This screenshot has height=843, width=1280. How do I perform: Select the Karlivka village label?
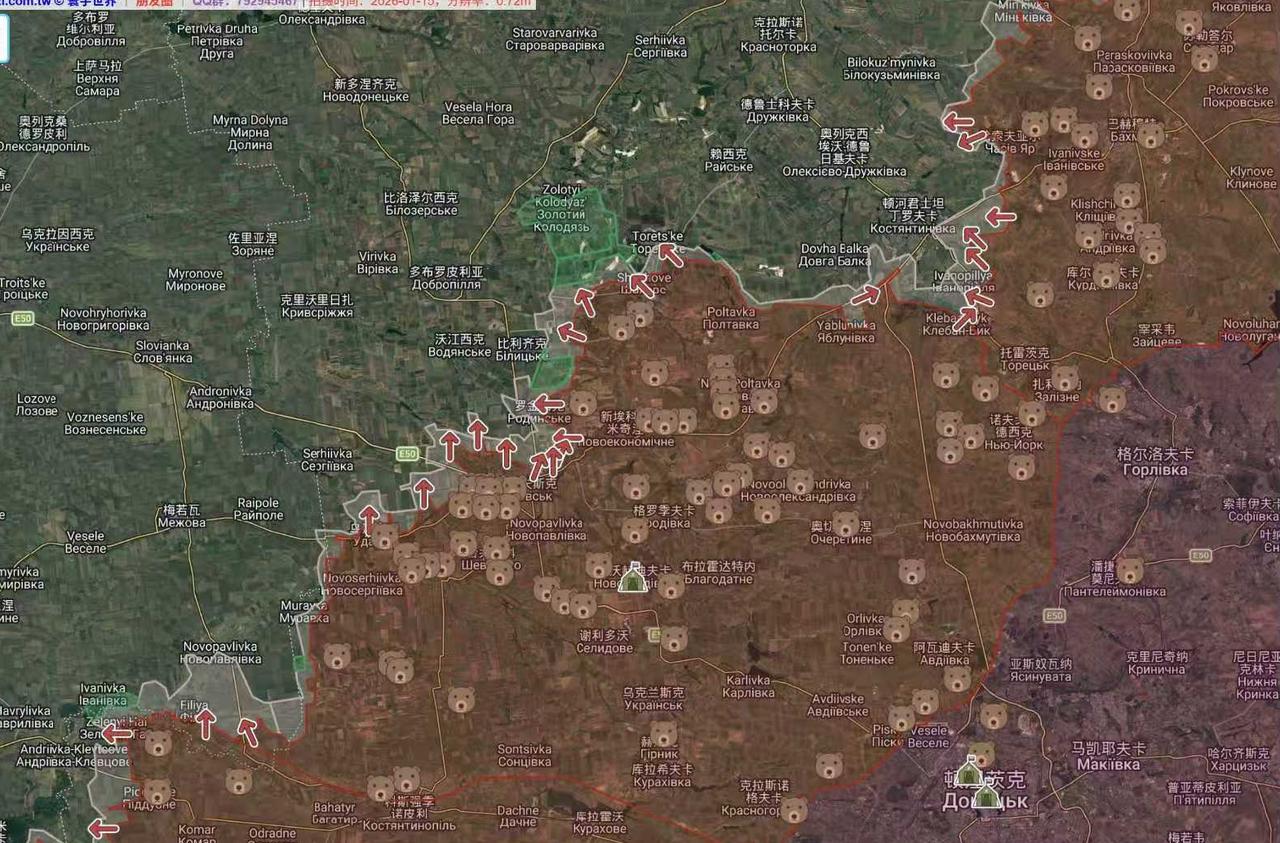click(x=749, y=686)
